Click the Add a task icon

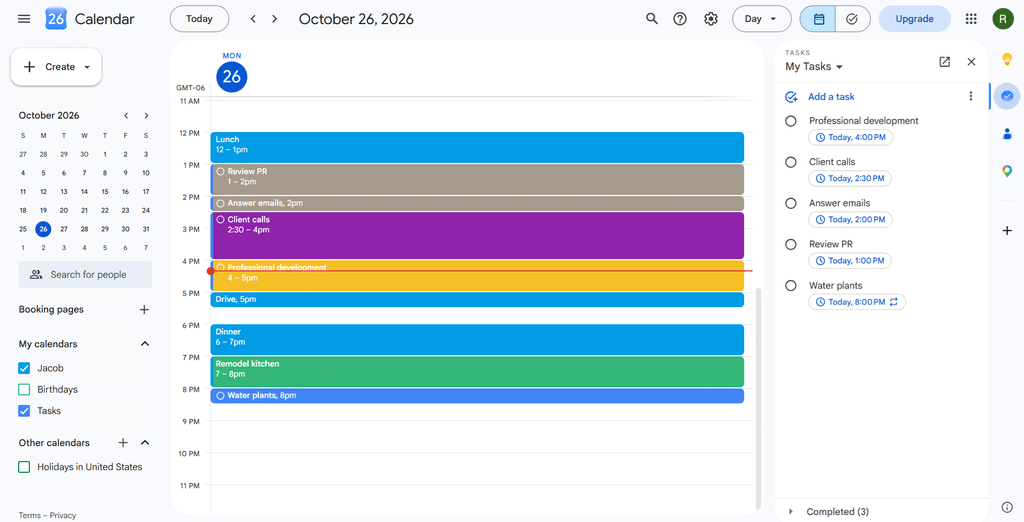(x=791, y=97)
